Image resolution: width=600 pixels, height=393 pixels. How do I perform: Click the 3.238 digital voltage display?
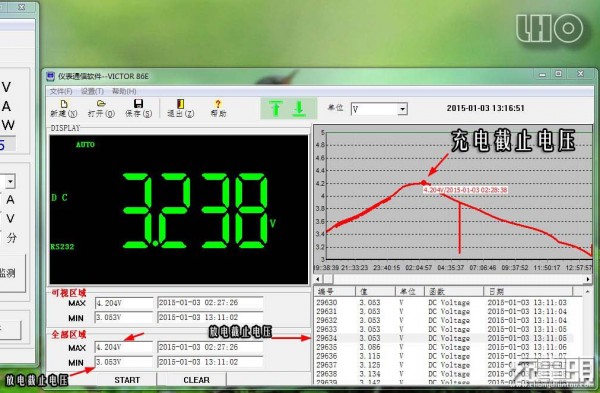click(x=195, y=210)
